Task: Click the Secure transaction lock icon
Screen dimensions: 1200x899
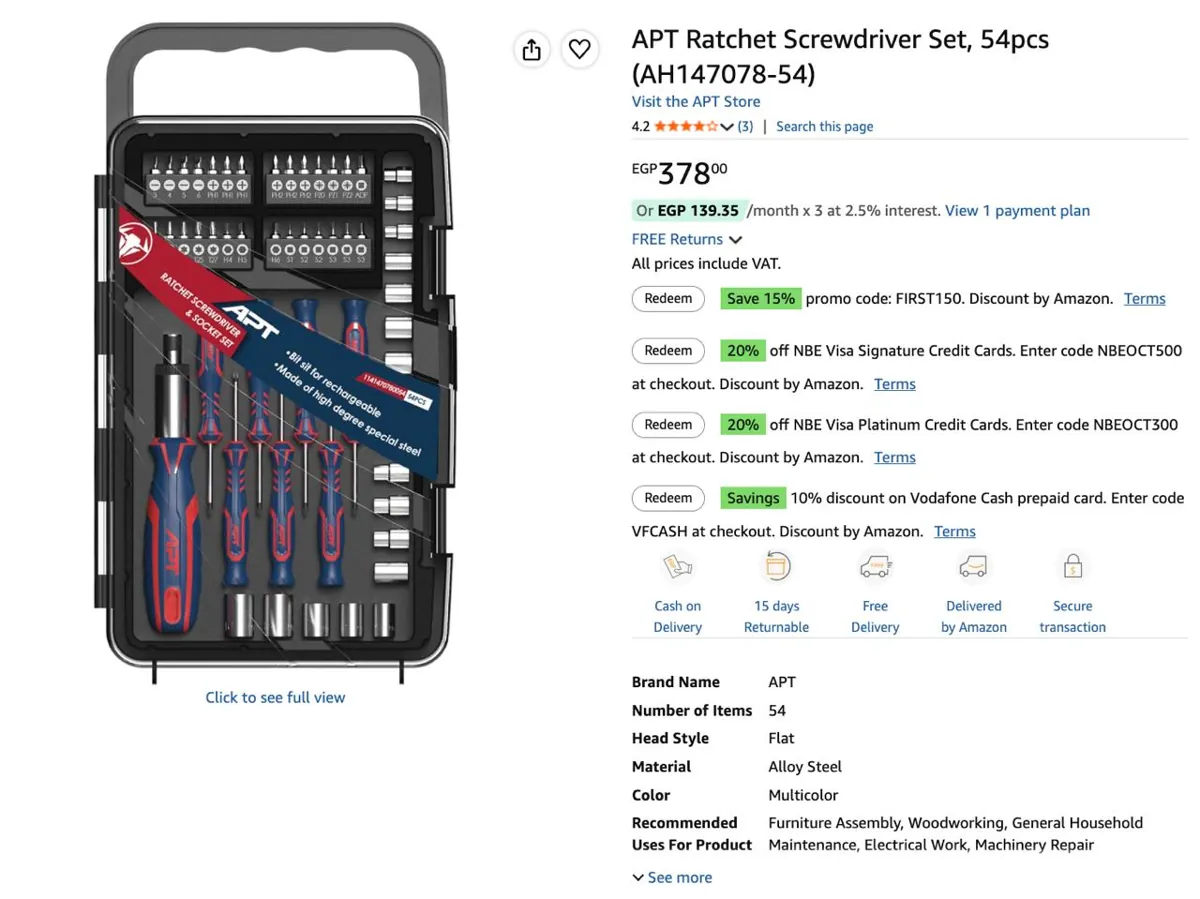Action: coord(1072,567)
